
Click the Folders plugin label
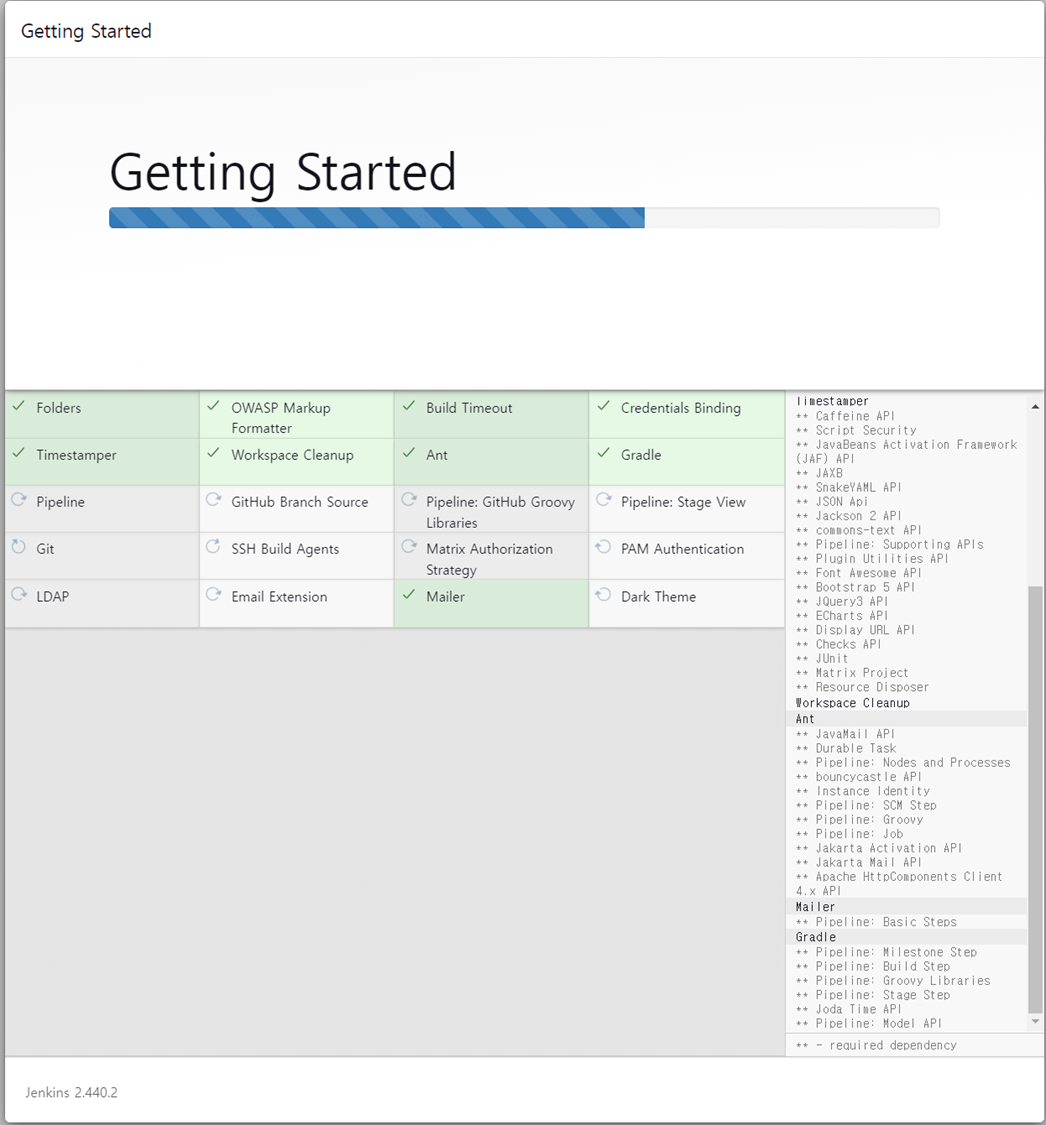[x=59, y=408]
